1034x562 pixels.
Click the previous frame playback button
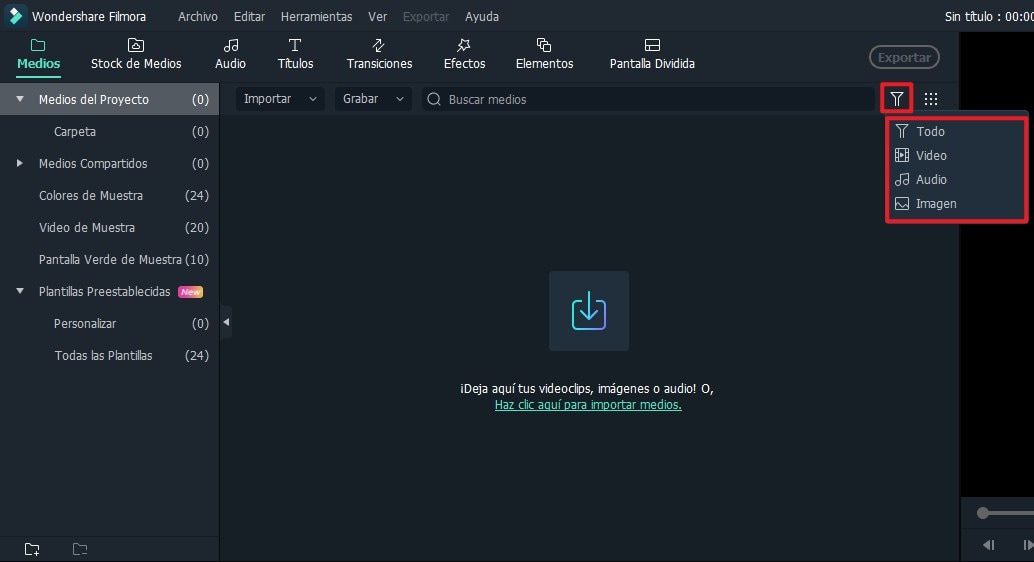tap(988, 545)
